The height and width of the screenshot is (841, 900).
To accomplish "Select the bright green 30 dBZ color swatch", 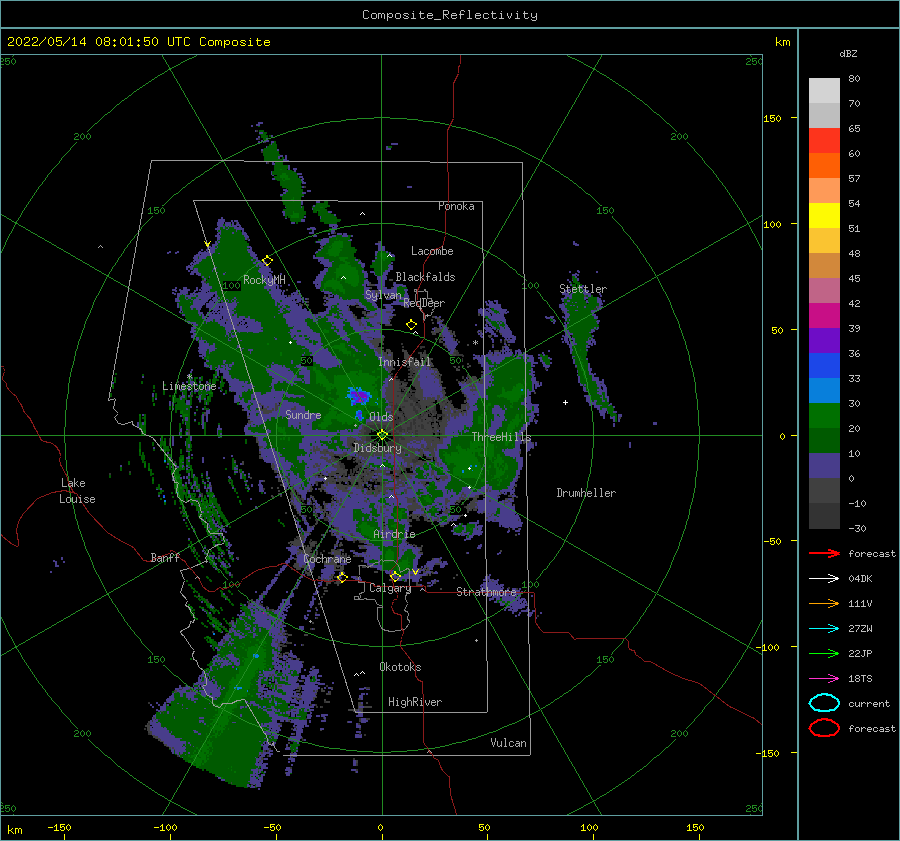I will pos(824,416).
